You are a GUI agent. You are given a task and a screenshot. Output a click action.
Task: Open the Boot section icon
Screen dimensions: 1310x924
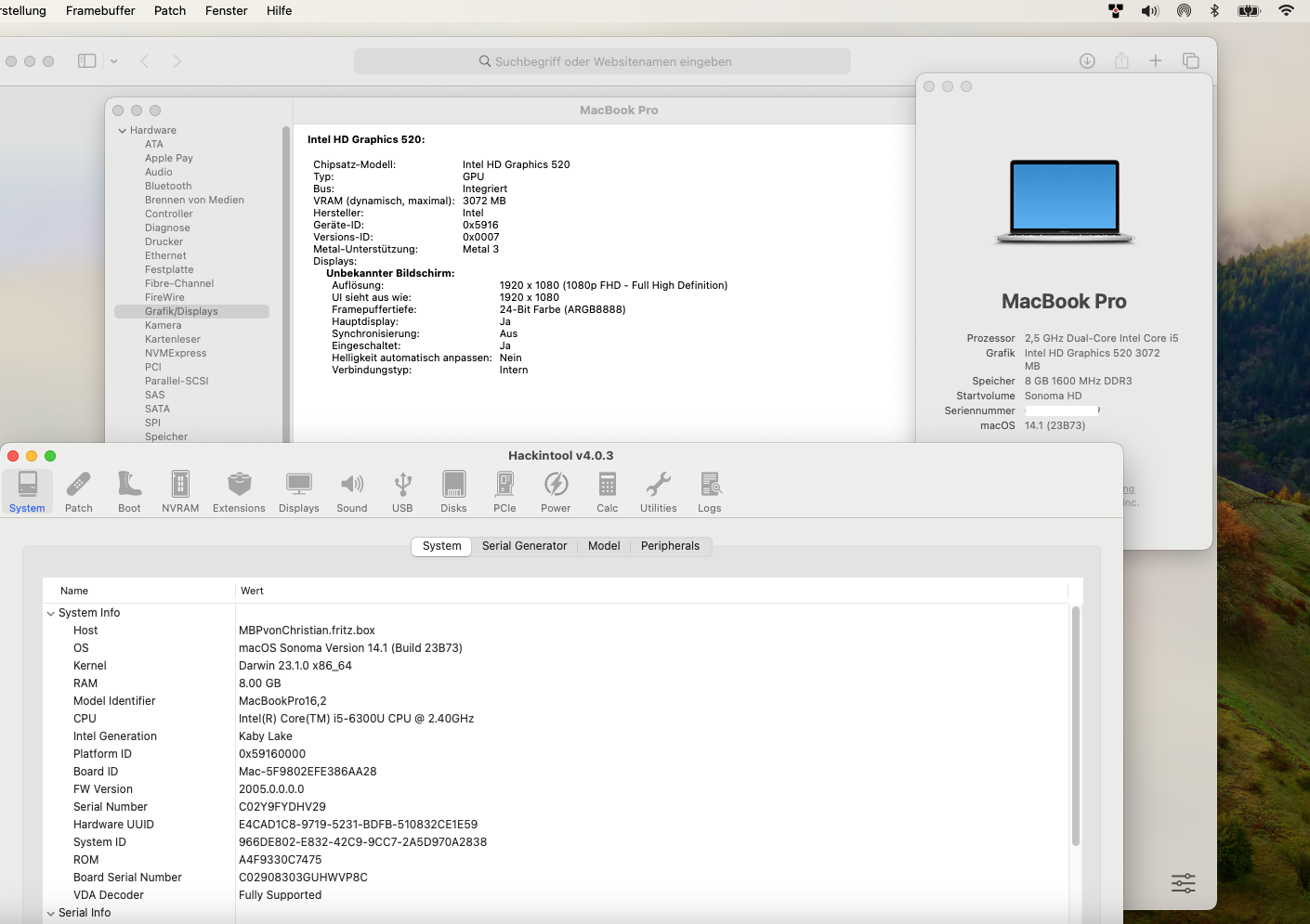tap(129, 491)
